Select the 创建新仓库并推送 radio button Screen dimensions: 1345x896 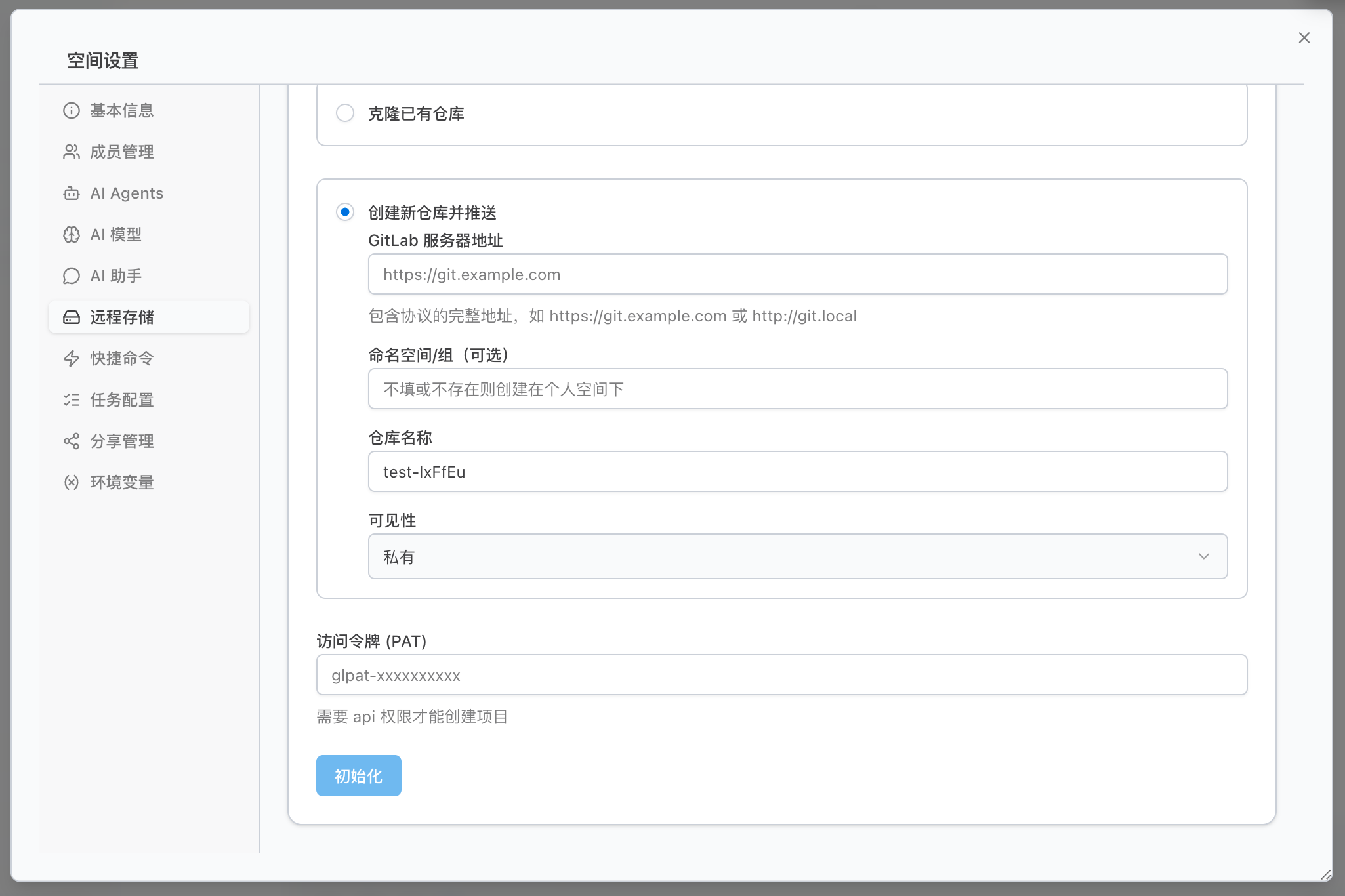coord(345,212)
